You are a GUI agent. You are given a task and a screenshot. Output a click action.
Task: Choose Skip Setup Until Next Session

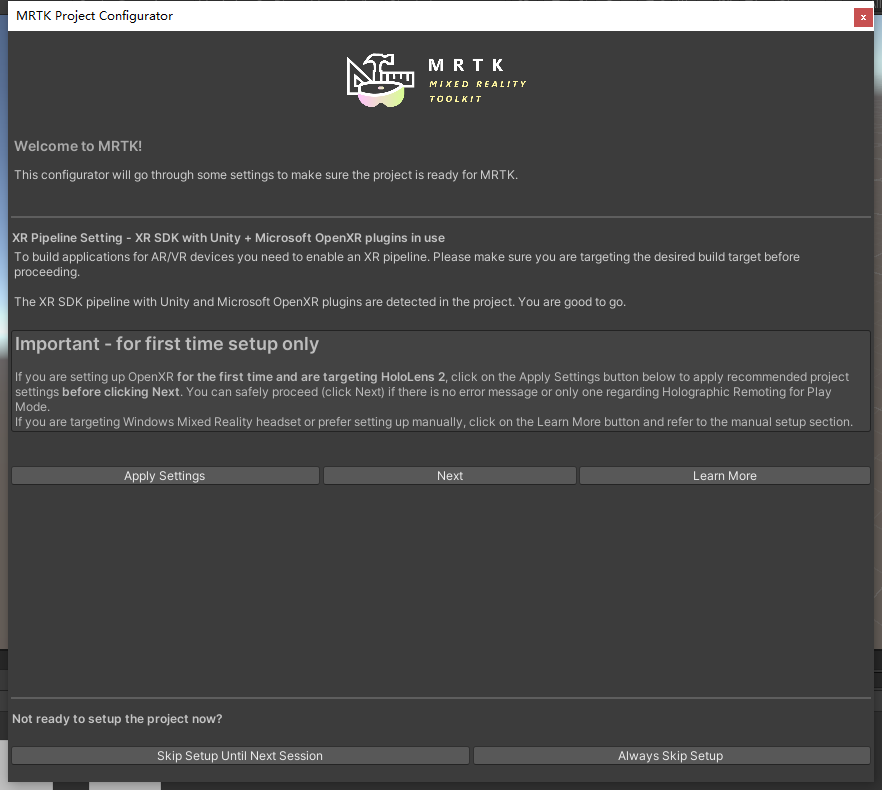(240, 756)
